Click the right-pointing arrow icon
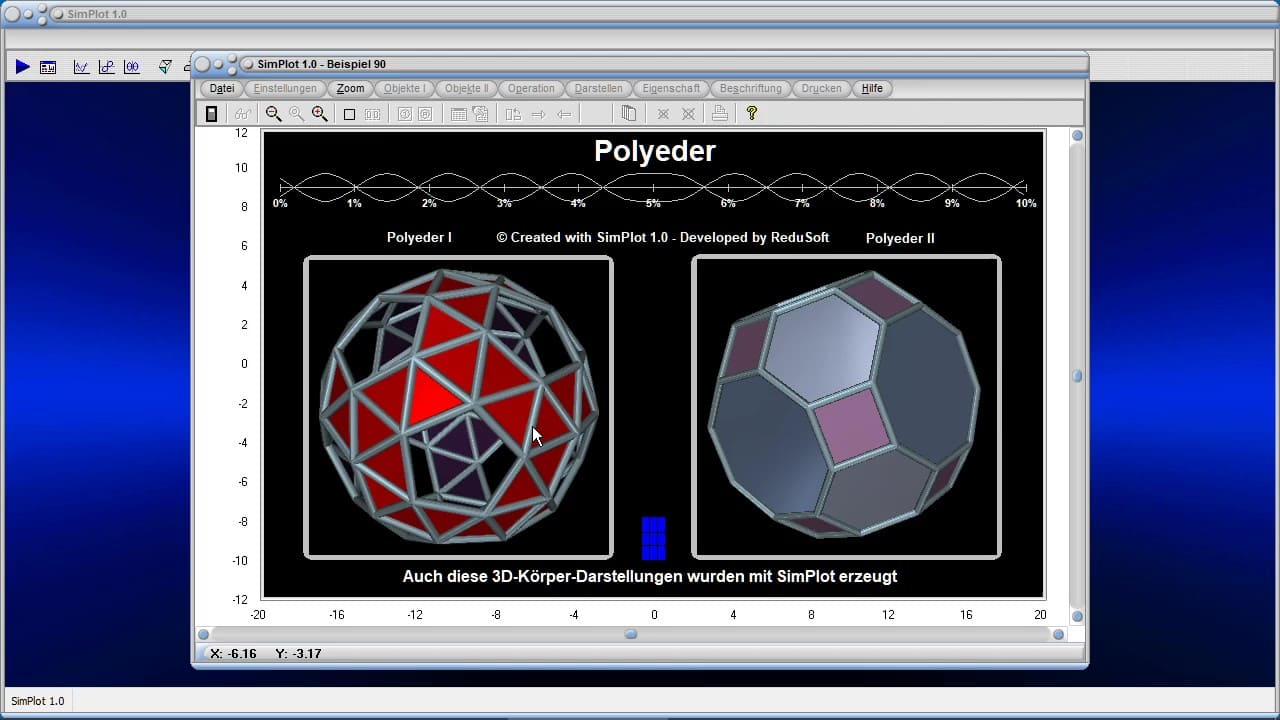 click(x=538, y=114)
